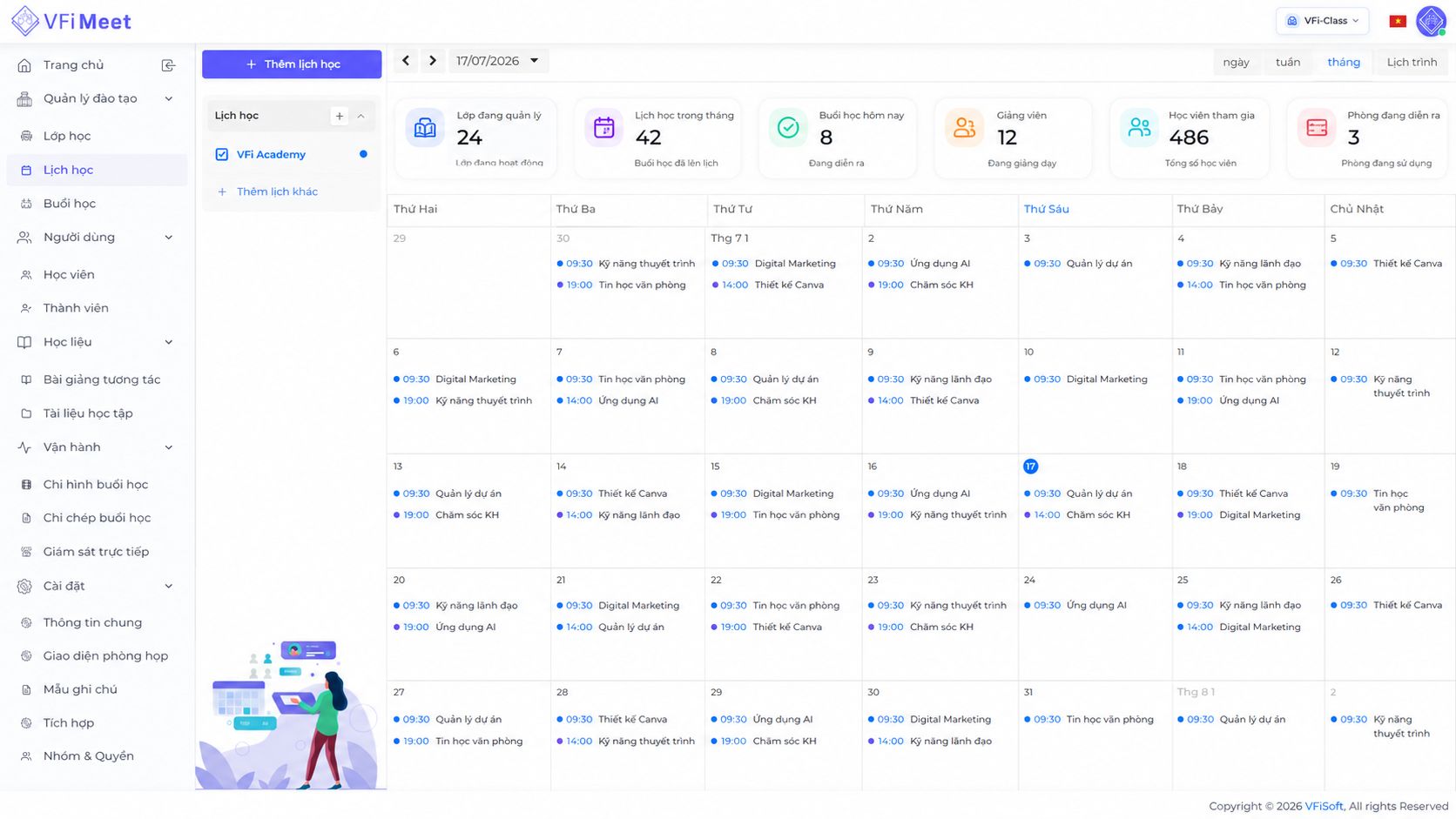
Task: Open the 09:30 Digital Marketing event on day 10
Action: click(1086, 379)
